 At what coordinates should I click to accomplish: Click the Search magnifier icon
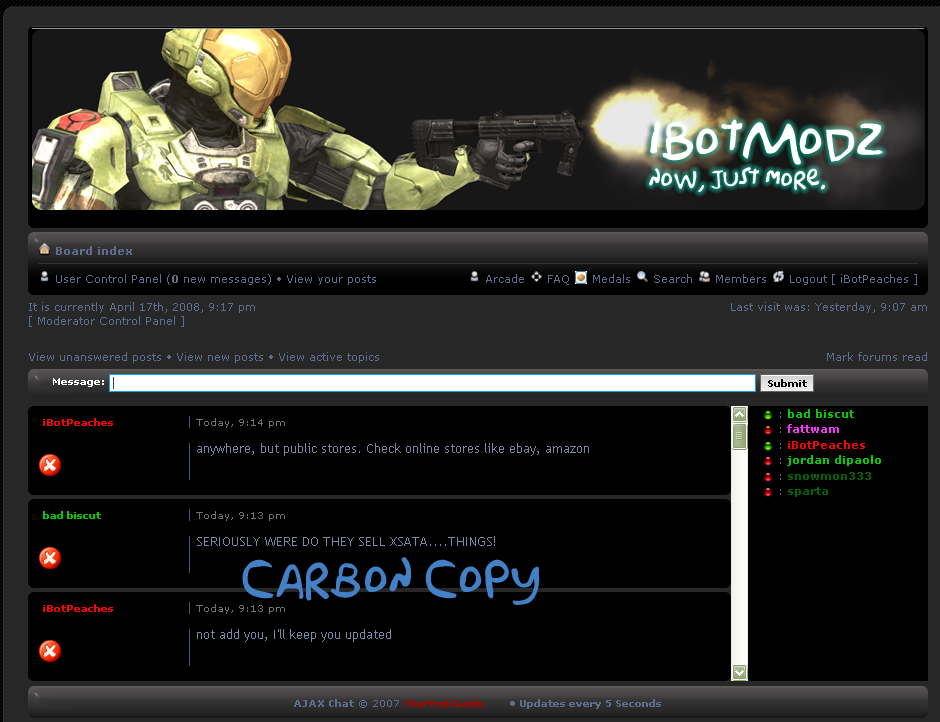(x=643, y=277)
